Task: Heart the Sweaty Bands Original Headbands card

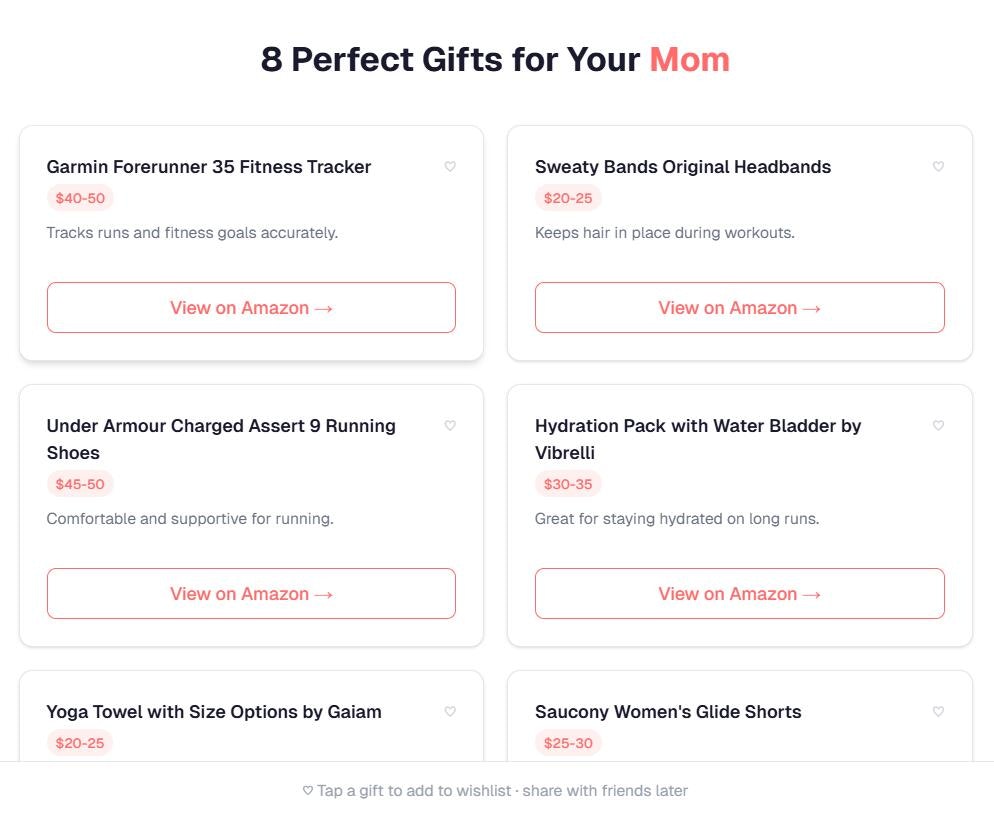Action: coord(938,167)
